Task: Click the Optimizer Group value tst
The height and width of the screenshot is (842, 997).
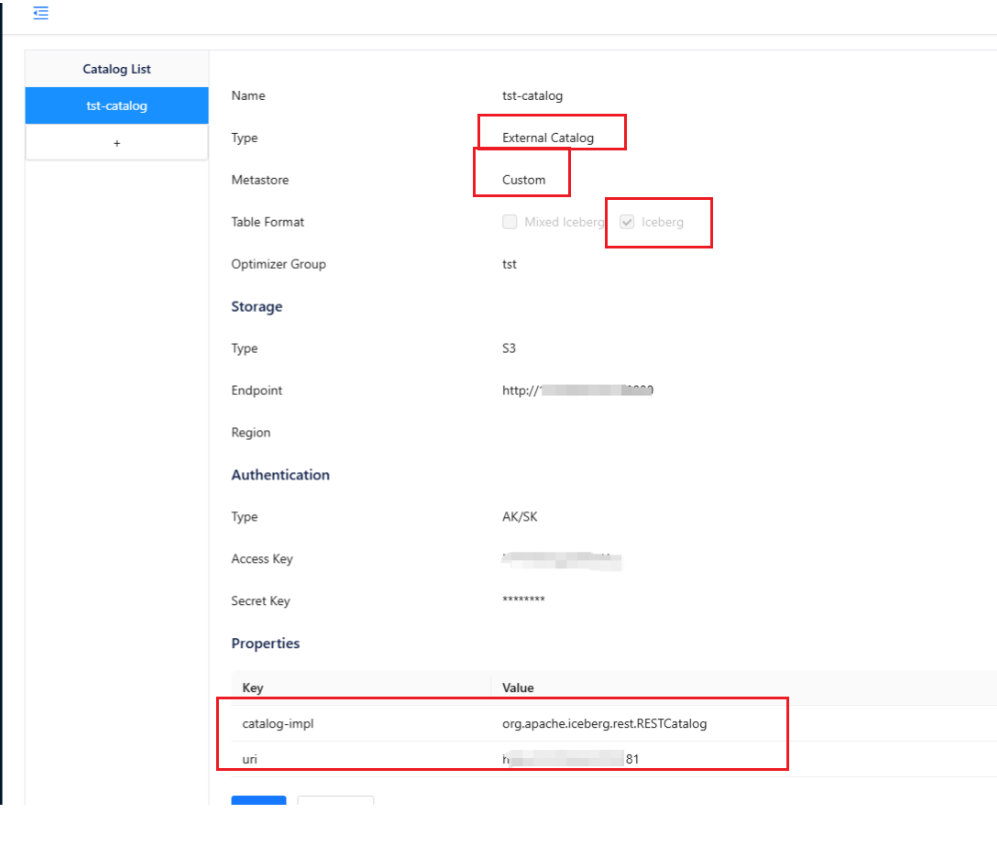Action: tap(510, 265)
